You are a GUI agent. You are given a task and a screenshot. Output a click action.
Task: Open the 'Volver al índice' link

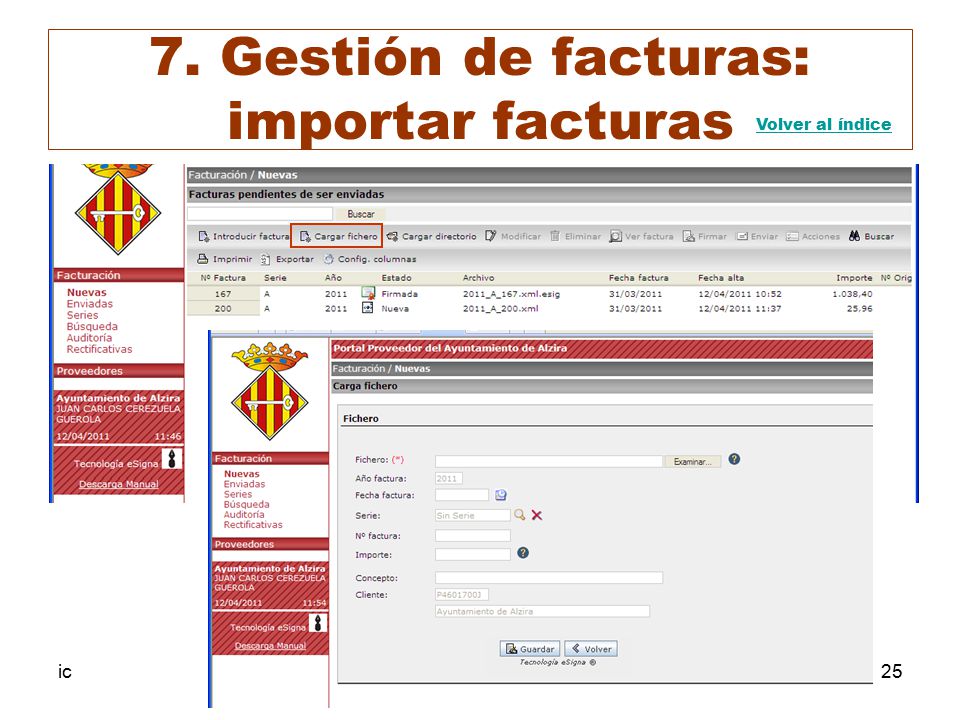(x=823, y=124)
